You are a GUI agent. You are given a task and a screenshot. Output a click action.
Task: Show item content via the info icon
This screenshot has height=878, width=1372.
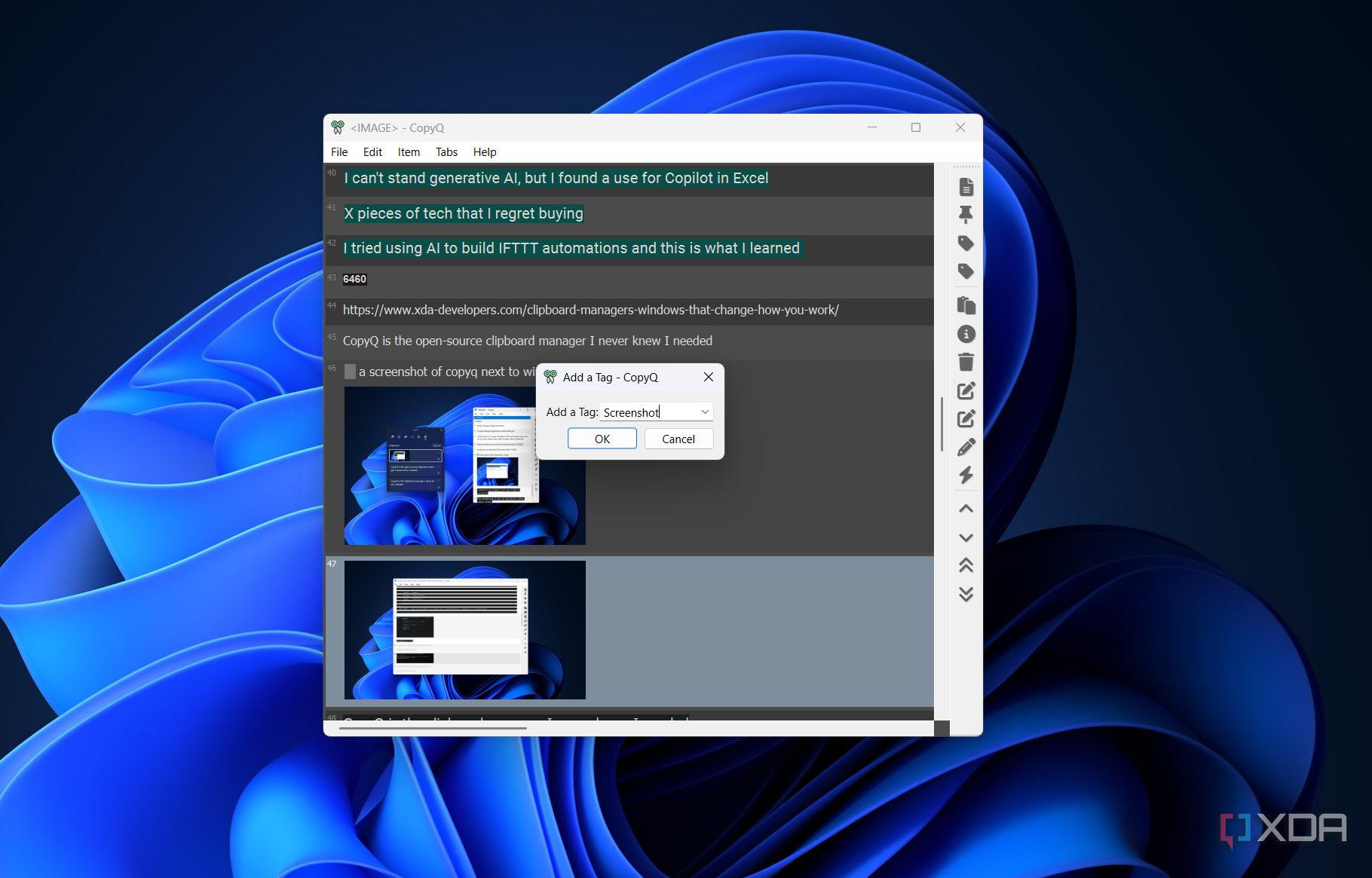(966, 334)
